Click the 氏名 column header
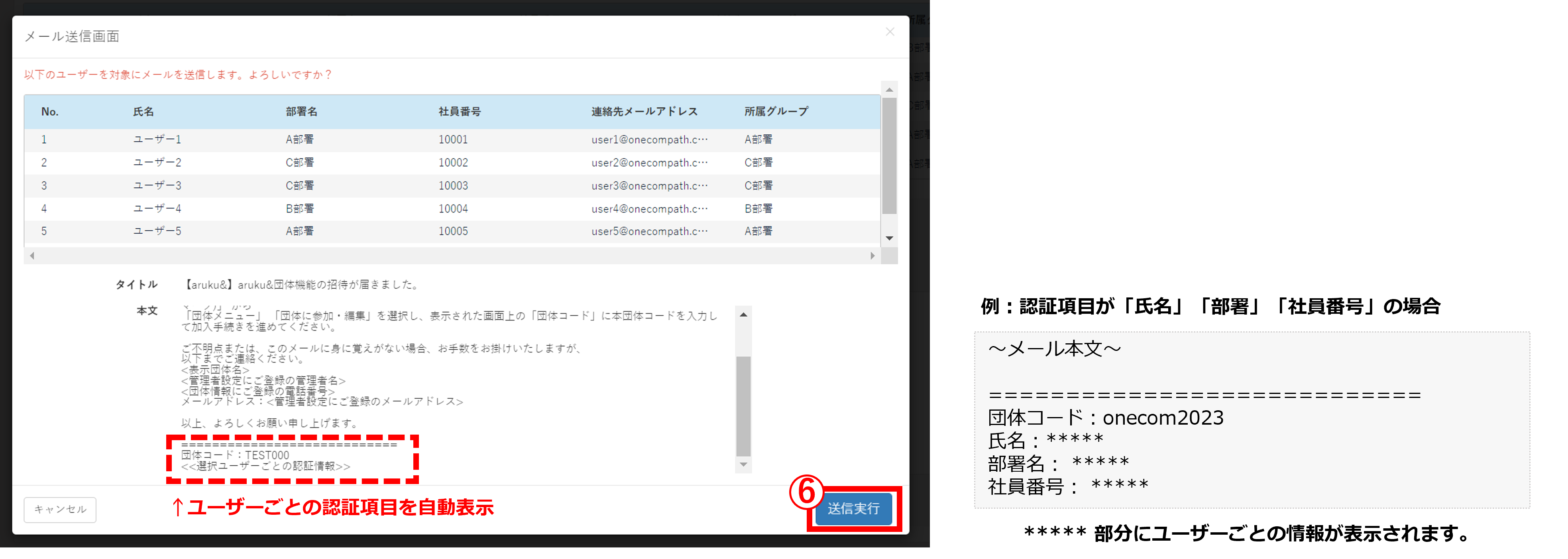 click(143, 111)
